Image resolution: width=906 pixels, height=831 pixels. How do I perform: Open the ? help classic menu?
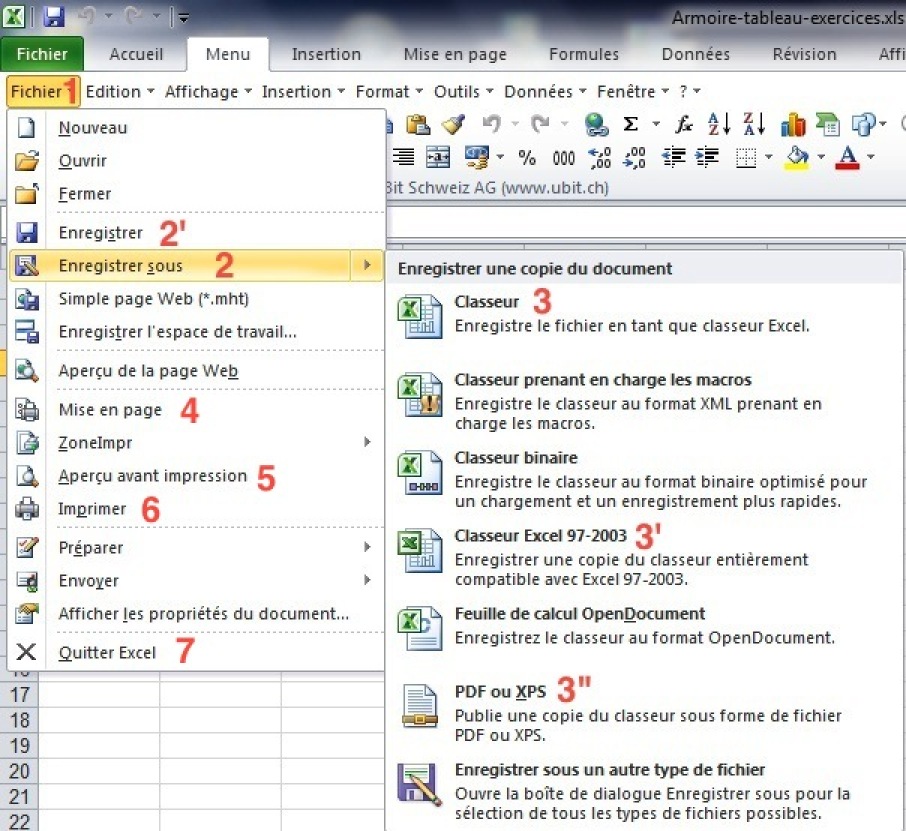pos(689,91)
